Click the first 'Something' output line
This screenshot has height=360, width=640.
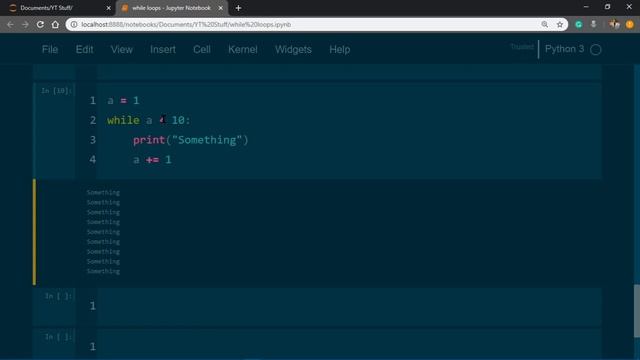[x=103, y=192]
